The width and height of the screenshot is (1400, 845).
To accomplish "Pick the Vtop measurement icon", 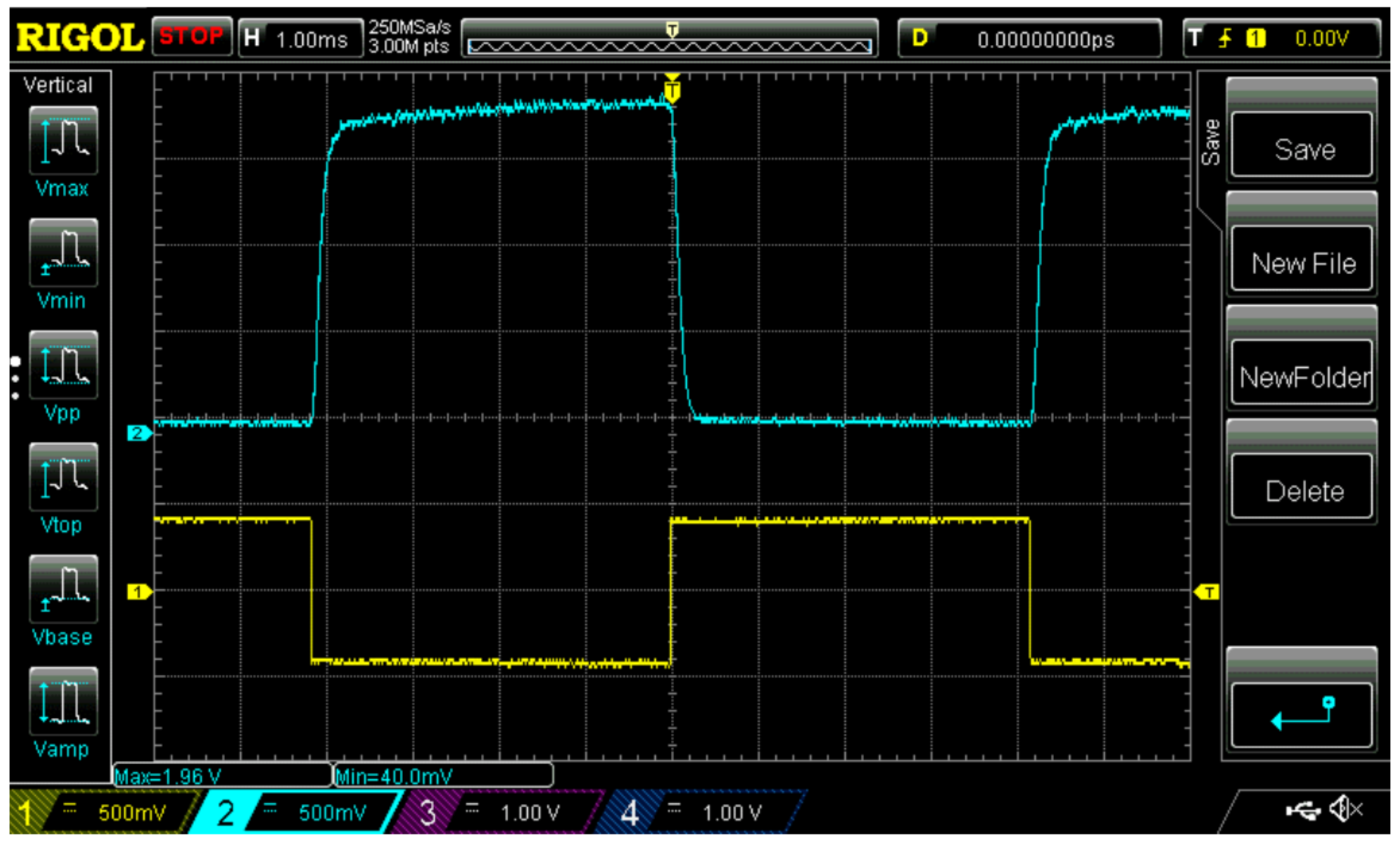I will pyautogui.click(x=63, y=477).
